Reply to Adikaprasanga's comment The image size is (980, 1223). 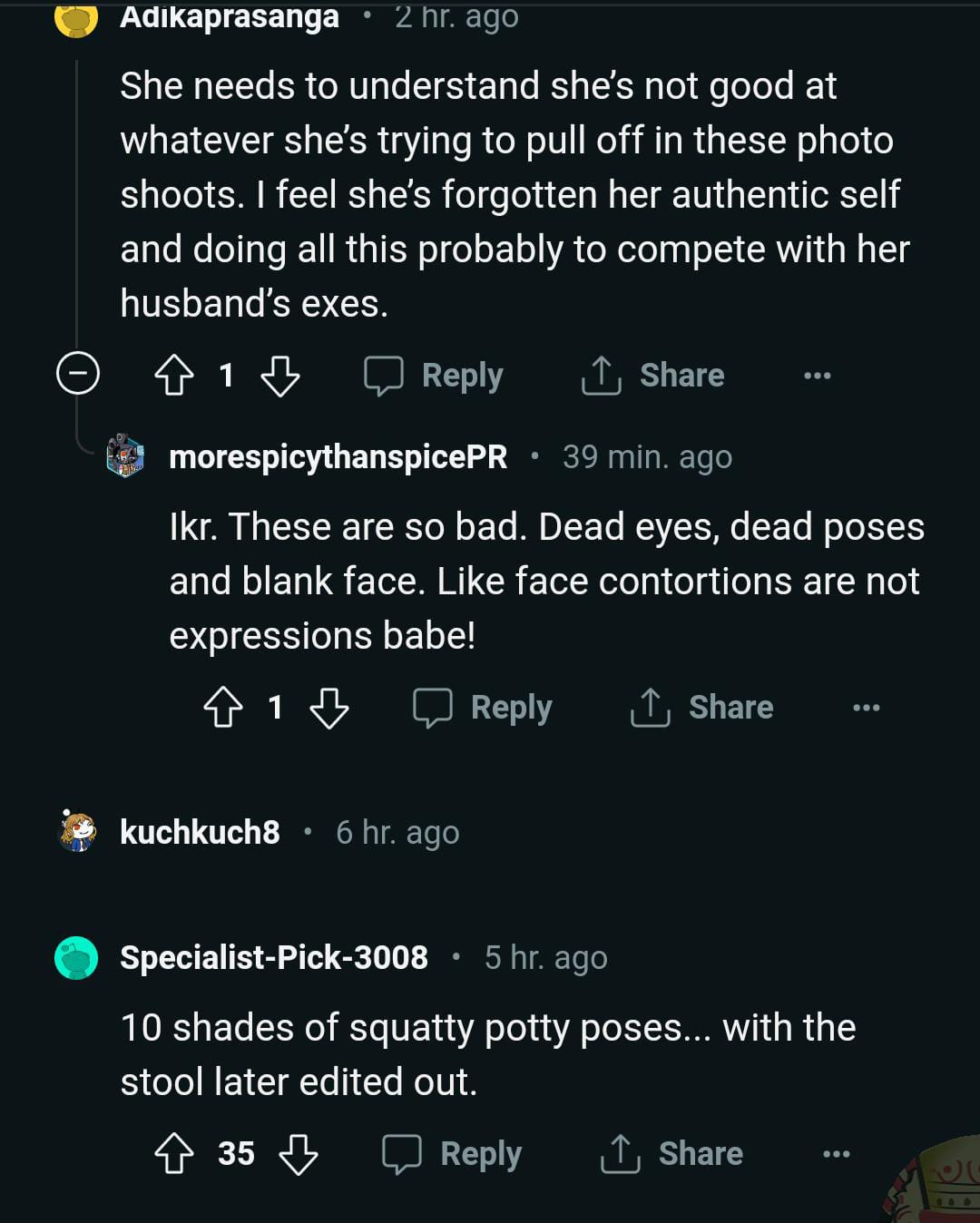coord(434,376)
